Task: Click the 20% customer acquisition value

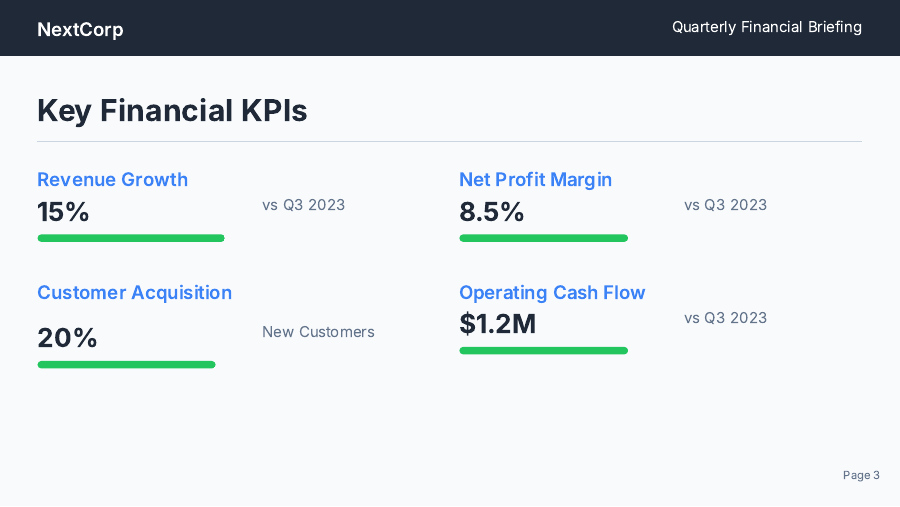Action: tap(67, 338)
